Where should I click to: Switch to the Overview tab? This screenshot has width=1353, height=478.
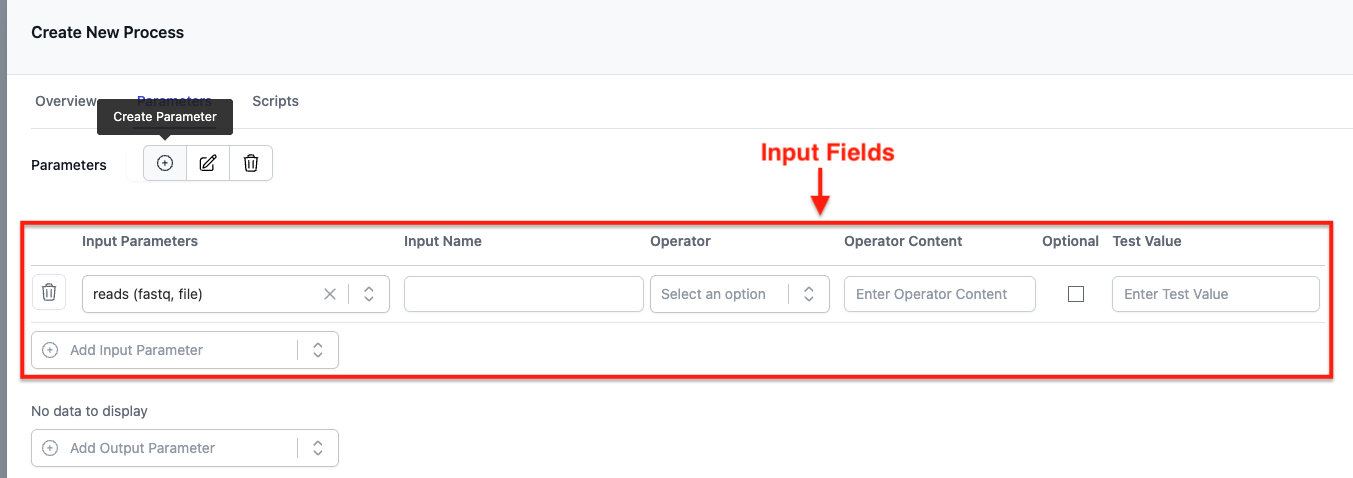coord(66,101)
